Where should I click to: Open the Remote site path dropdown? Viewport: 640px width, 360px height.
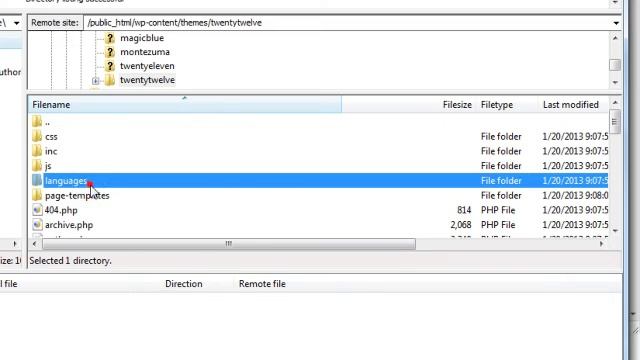616,23
